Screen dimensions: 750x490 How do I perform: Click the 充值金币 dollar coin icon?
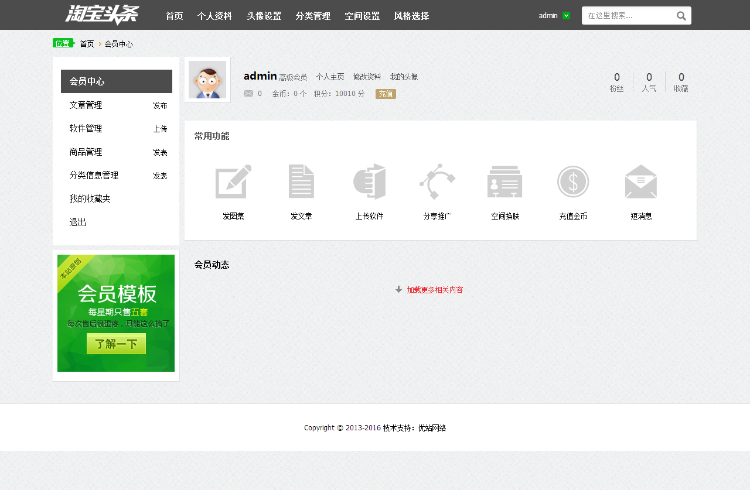573,182
